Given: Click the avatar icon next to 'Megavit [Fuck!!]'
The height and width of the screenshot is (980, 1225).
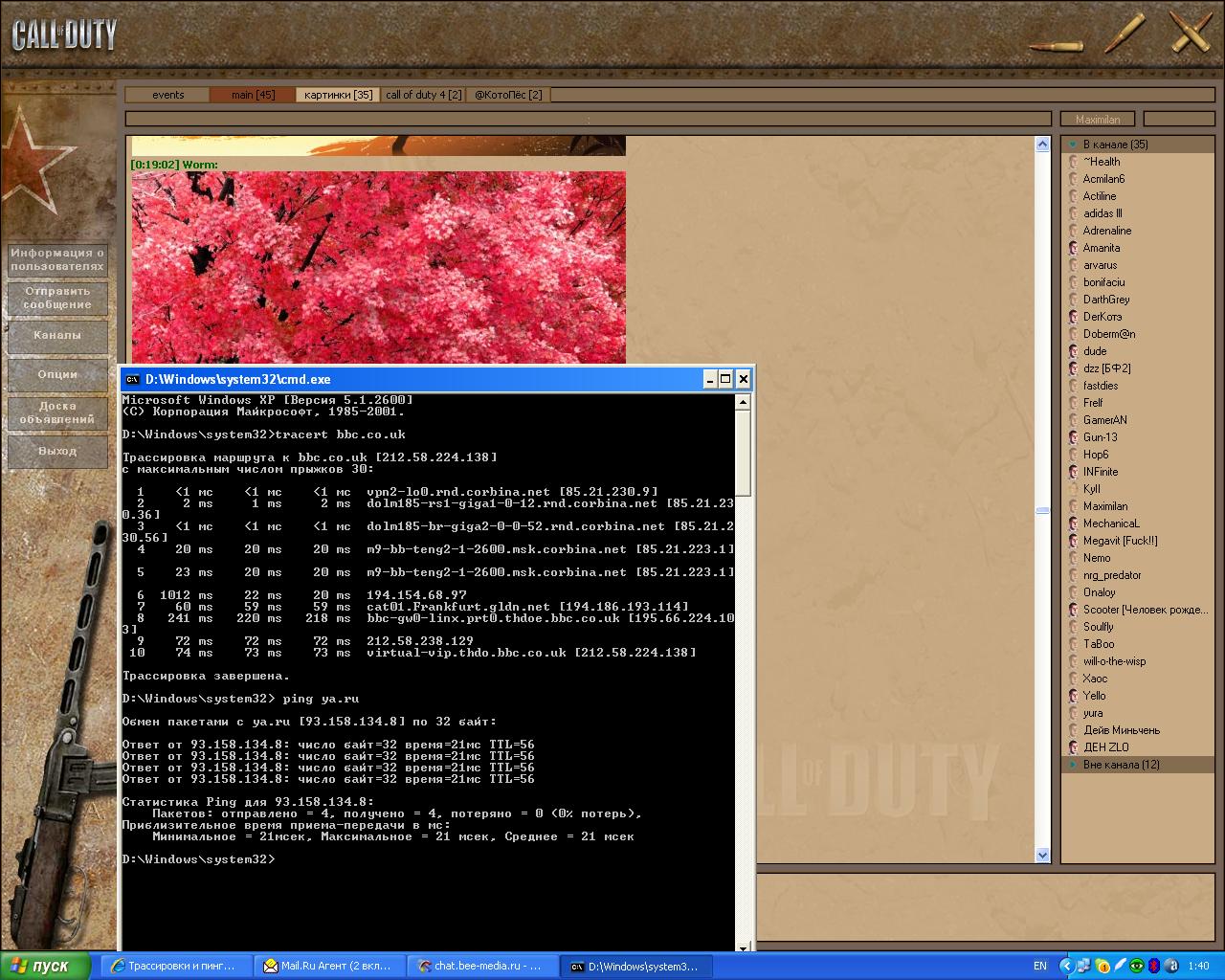Looking at the screenshot, I should point(1073,541).
